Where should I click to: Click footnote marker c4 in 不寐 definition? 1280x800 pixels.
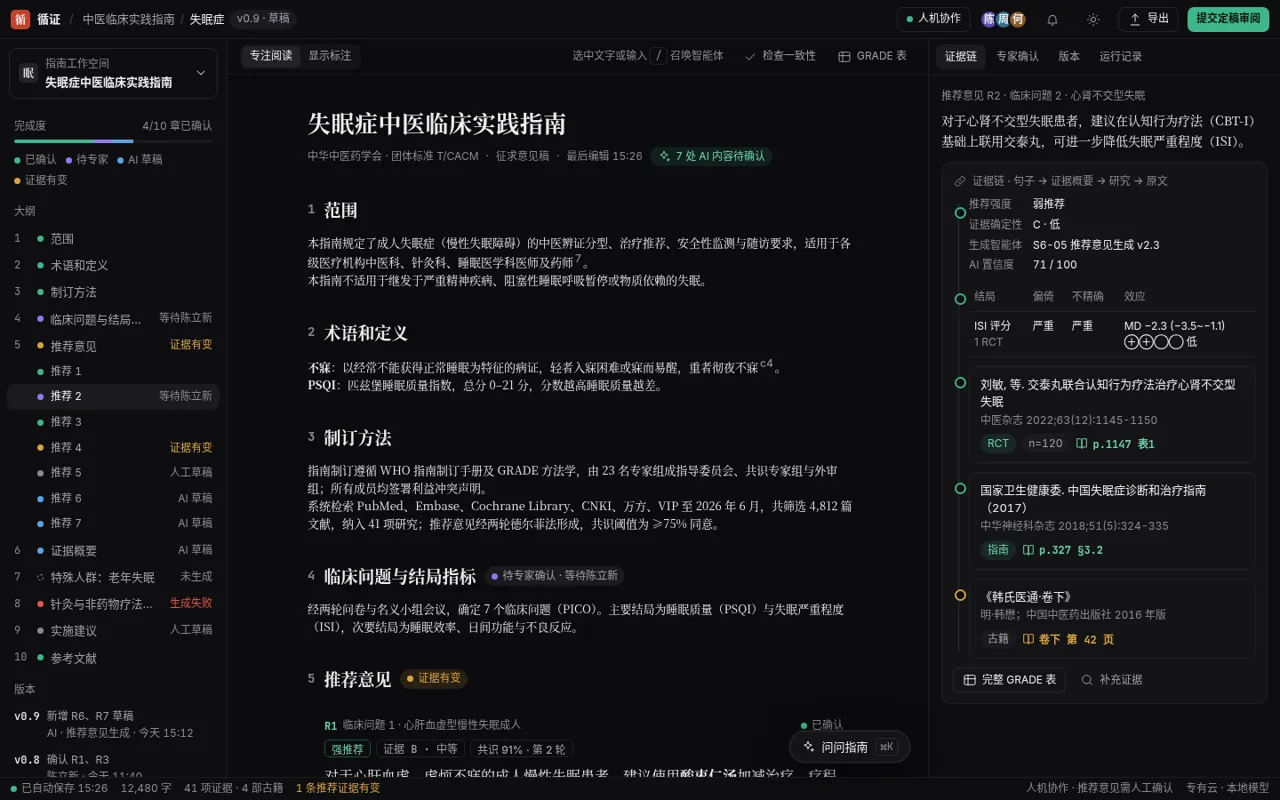(x=766, y=363)
